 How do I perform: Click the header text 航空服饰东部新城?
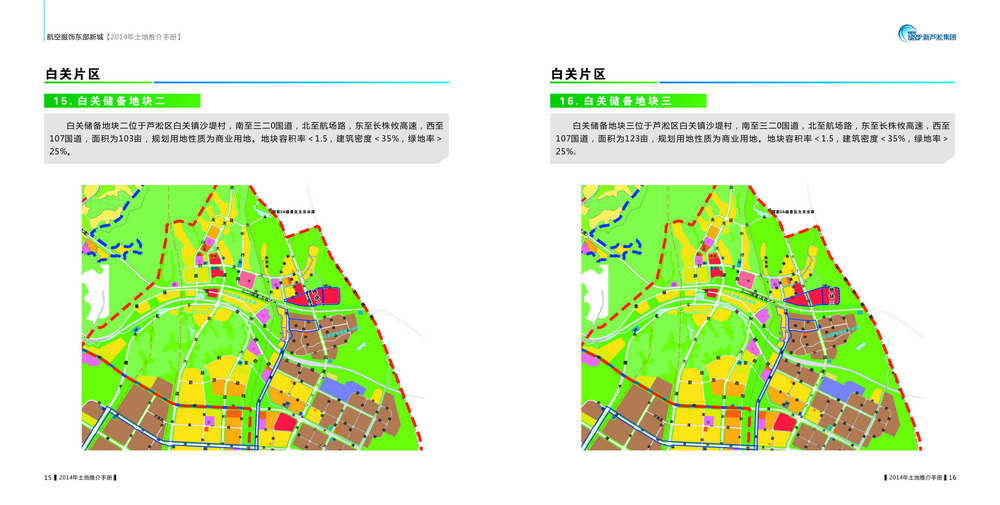(75, 37)
